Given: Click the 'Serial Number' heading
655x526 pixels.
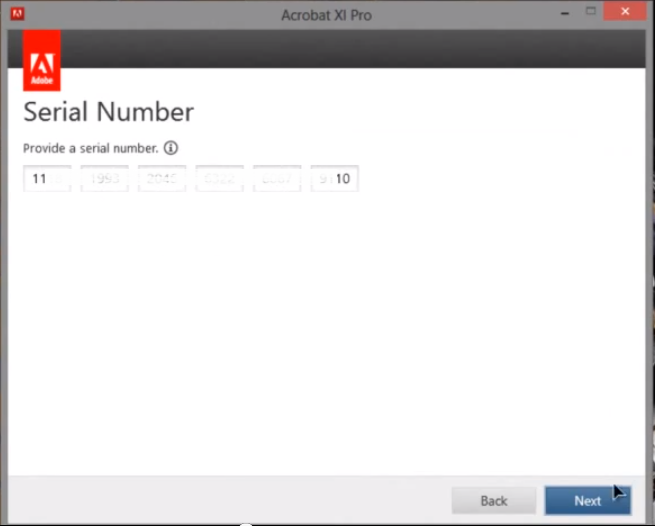Looking at the screenshot, I should tap(109, 112).
